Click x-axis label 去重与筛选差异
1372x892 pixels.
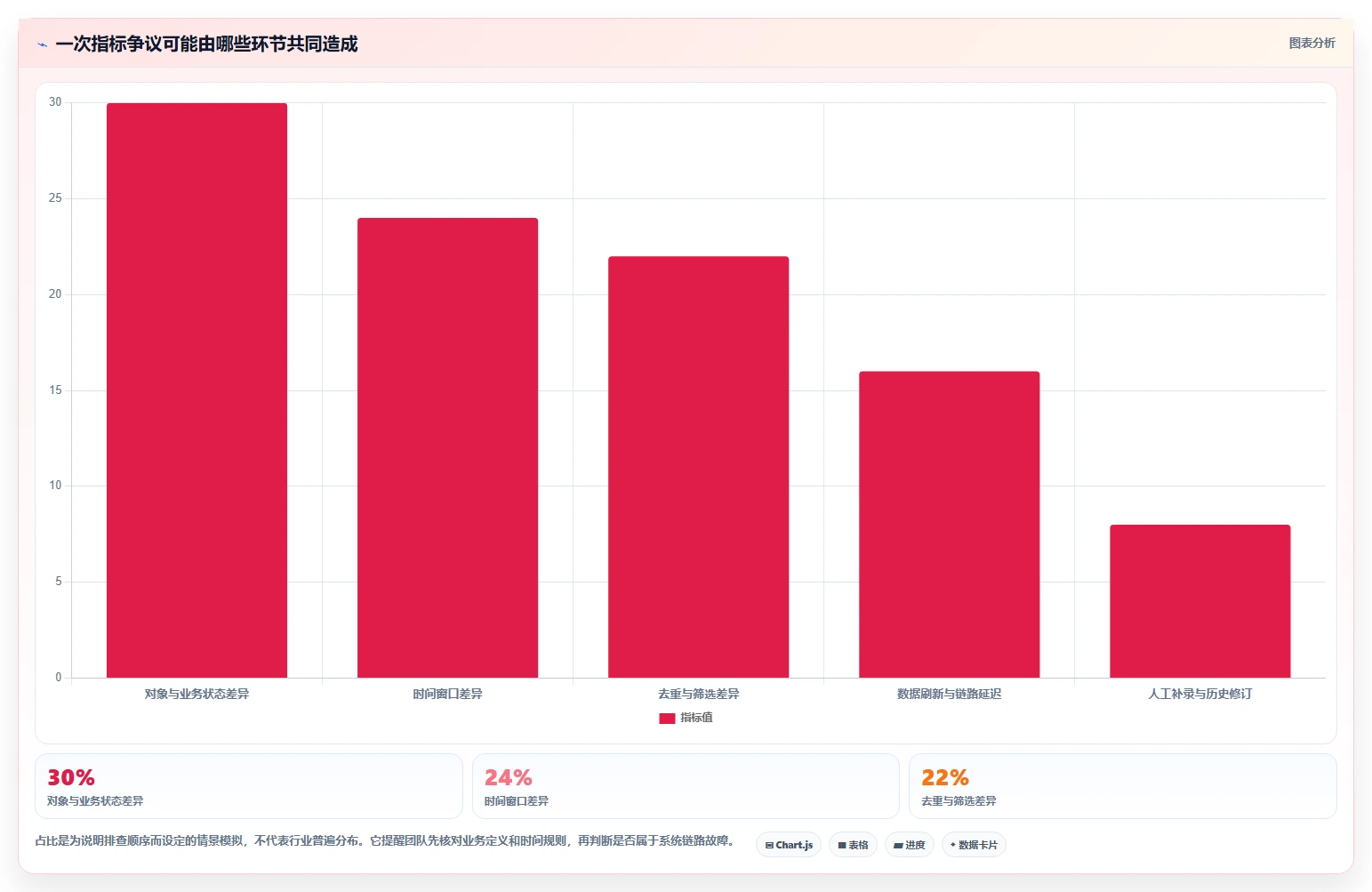698,694
